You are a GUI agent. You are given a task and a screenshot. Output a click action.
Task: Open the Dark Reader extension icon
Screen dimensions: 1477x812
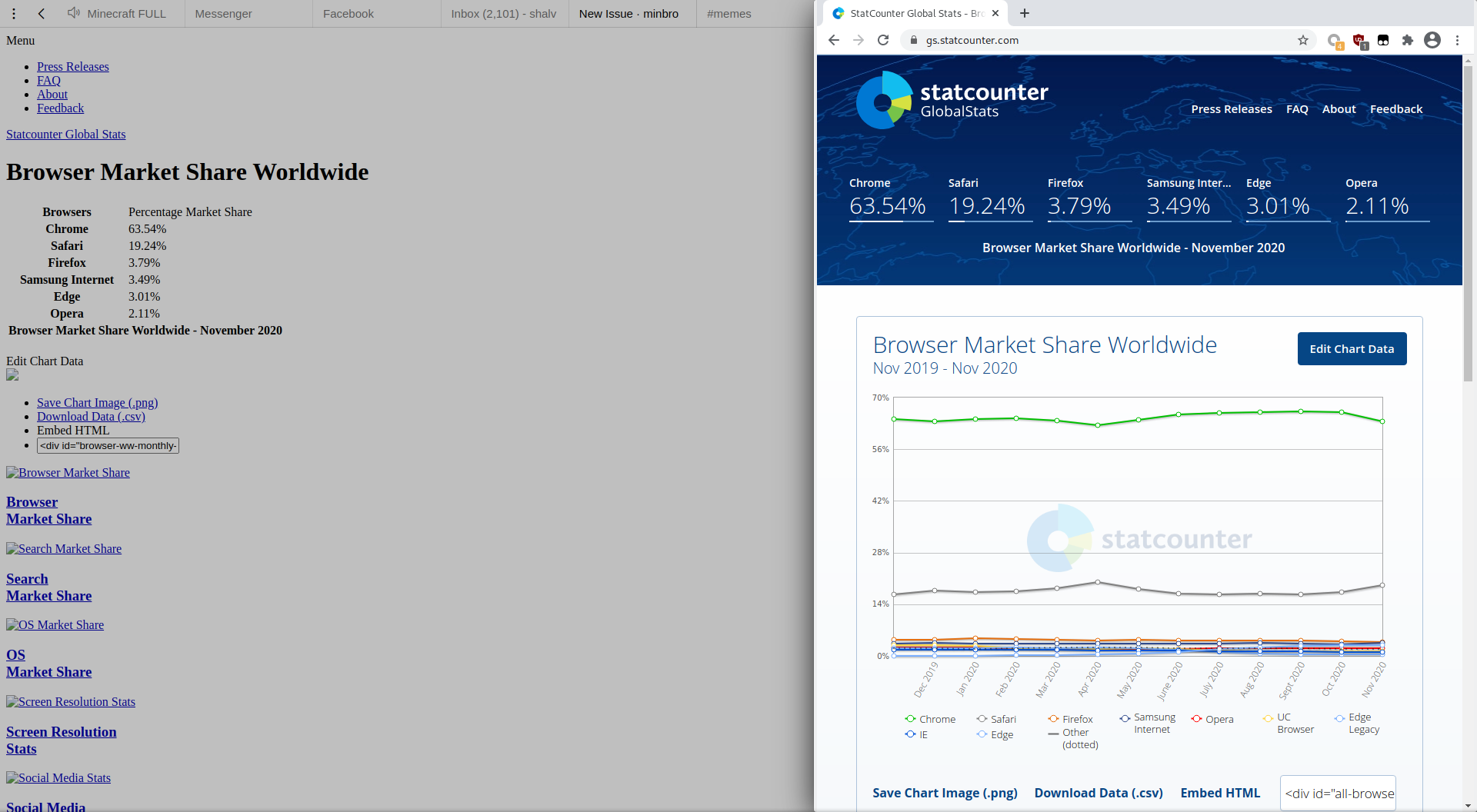[x=1383, y=40]
